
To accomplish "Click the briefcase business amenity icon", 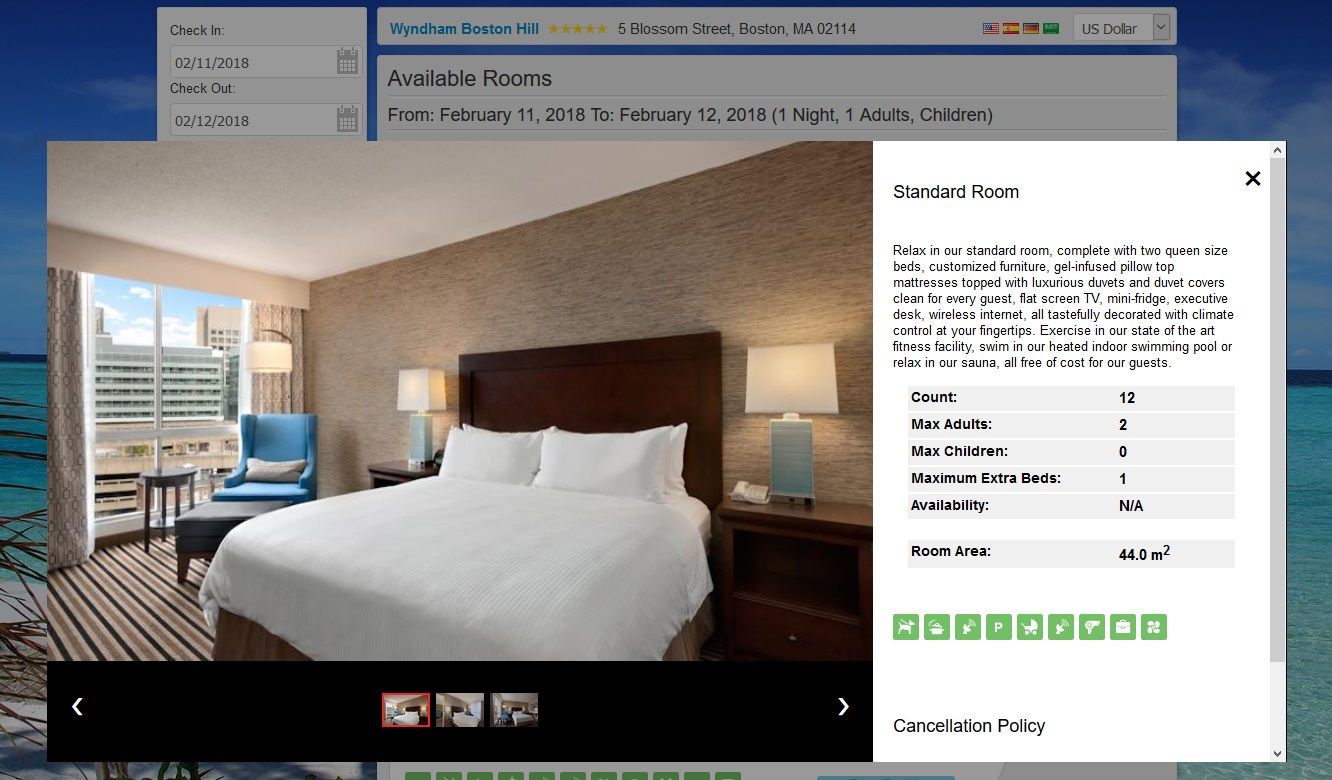I will 1122,627.
